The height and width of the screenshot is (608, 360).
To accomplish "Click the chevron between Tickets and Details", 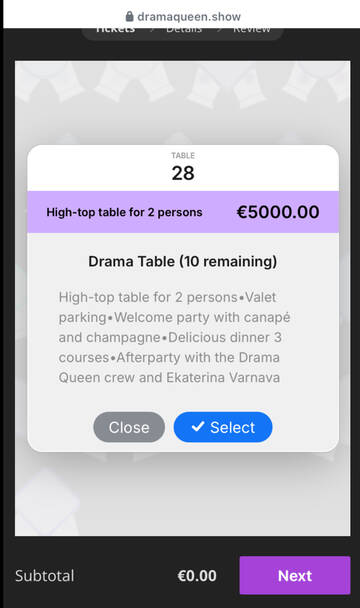I will [152, 30].
